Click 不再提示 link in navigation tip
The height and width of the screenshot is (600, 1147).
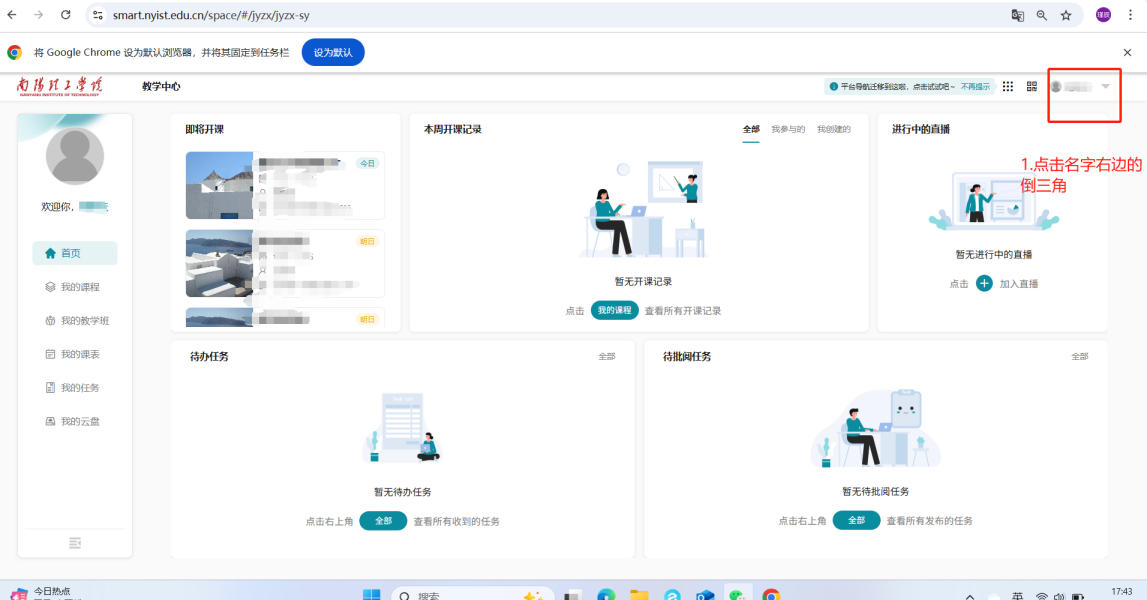pyautogui.click(x=975, y=87)
